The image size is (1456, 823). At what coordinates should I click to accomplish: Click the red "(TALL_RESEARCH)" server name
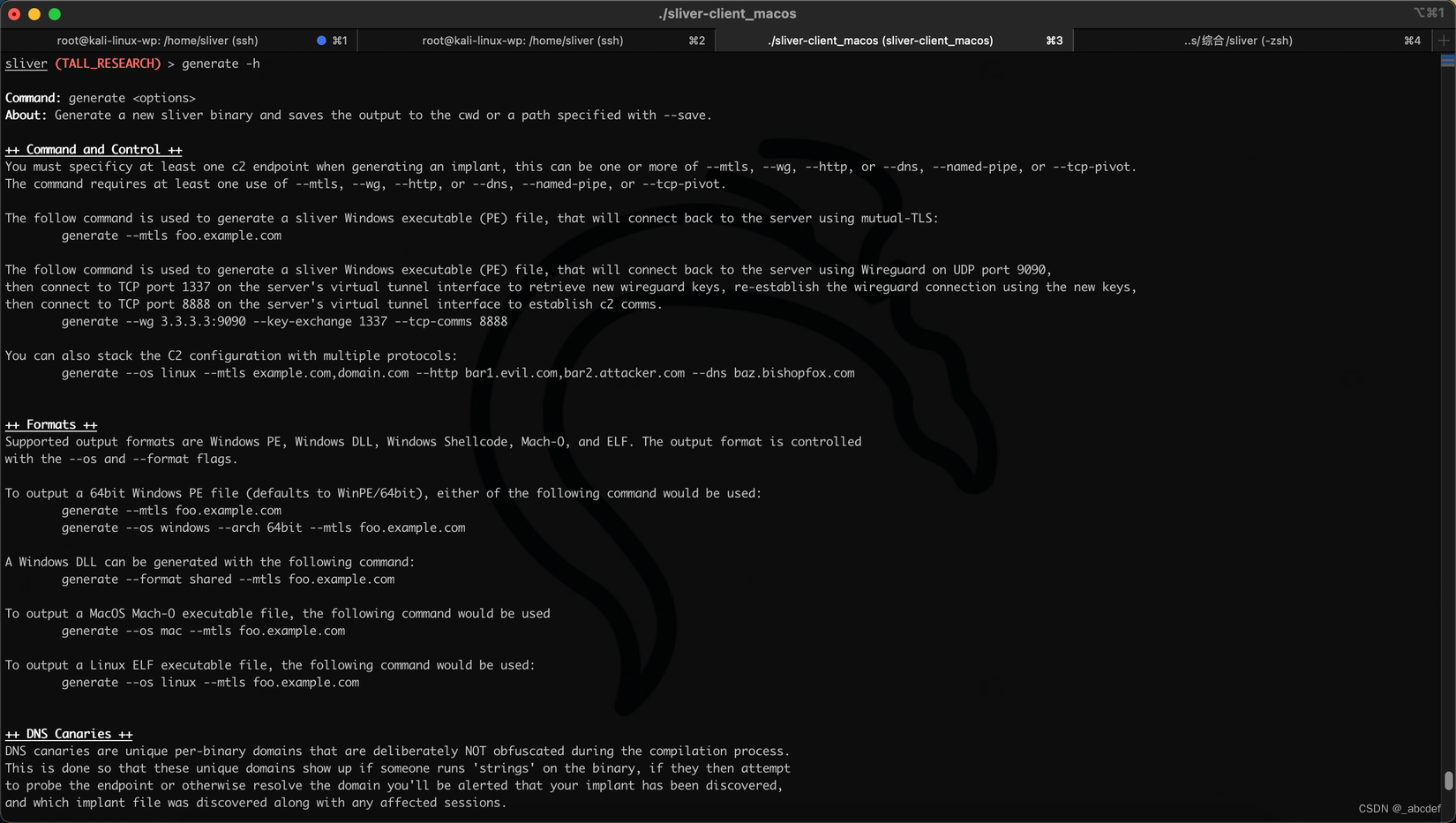tap(108, 64)
